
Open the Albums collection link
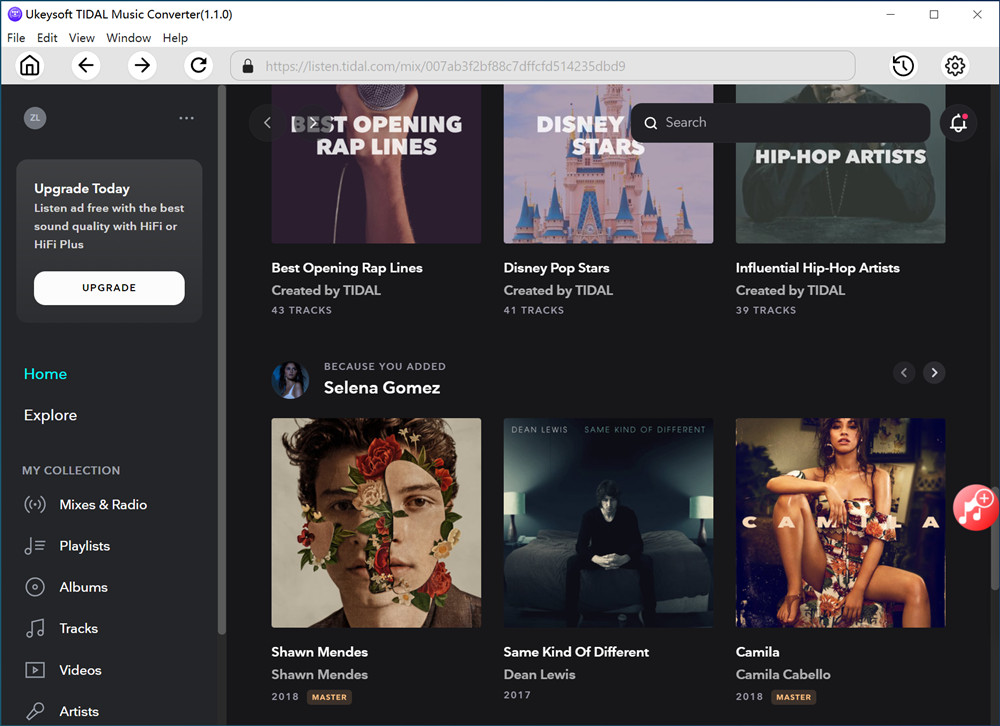coord(84,587)
